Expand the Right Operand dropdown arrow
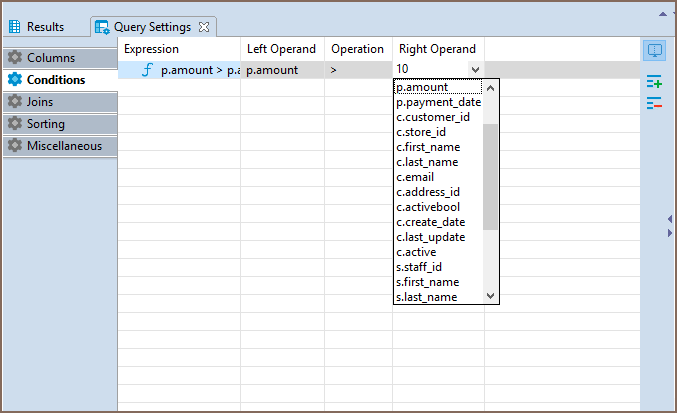677x413 pixels. (475, 70)
